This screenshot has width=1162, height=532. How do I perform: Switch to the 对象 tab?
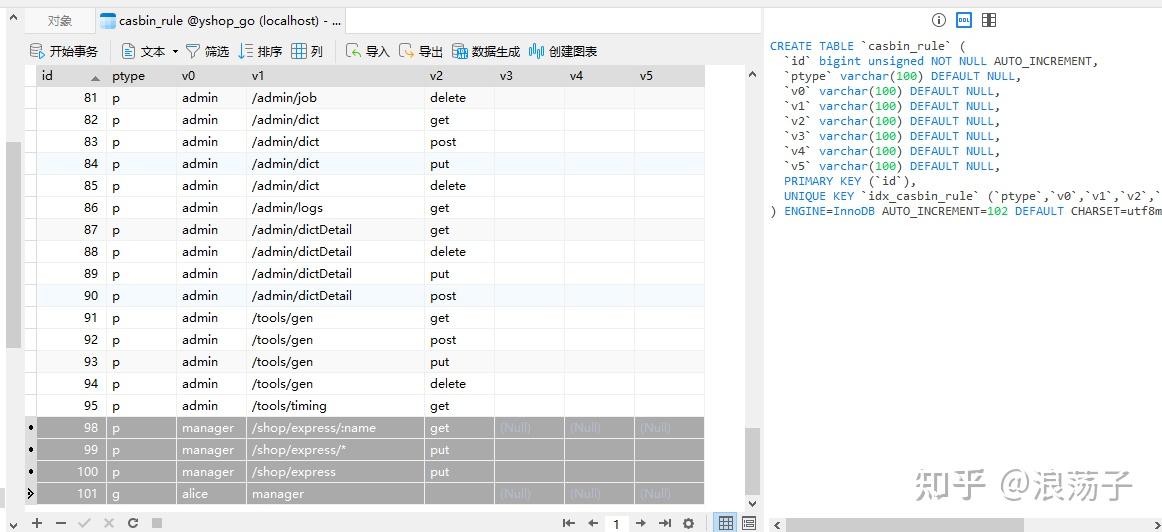(60, 21)
